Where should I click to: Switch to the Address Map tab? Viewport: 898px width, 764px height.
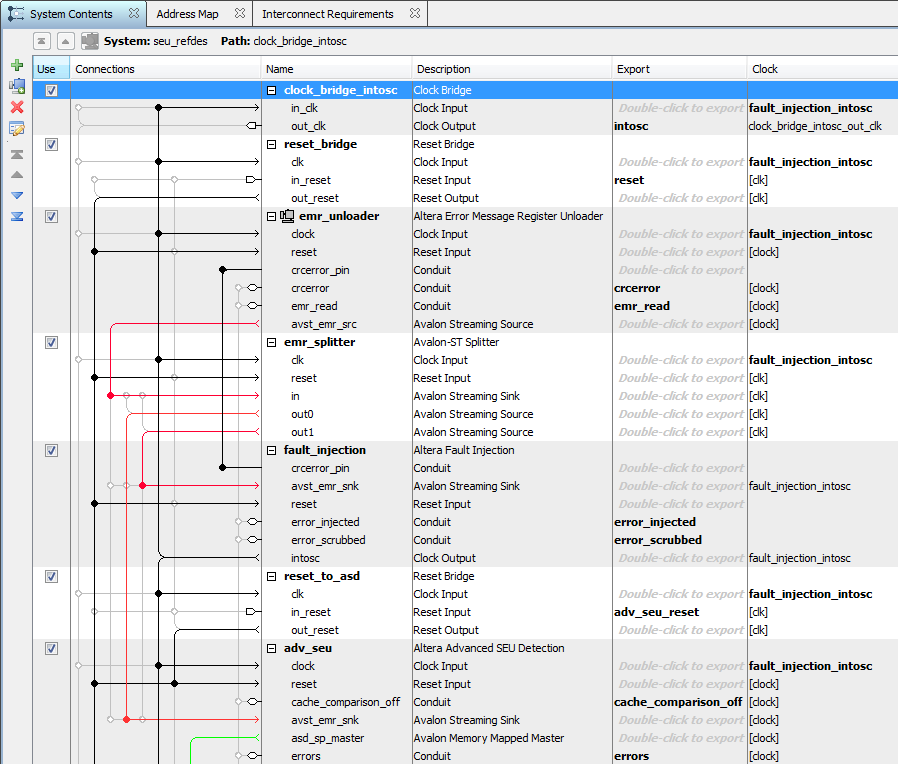187,14
